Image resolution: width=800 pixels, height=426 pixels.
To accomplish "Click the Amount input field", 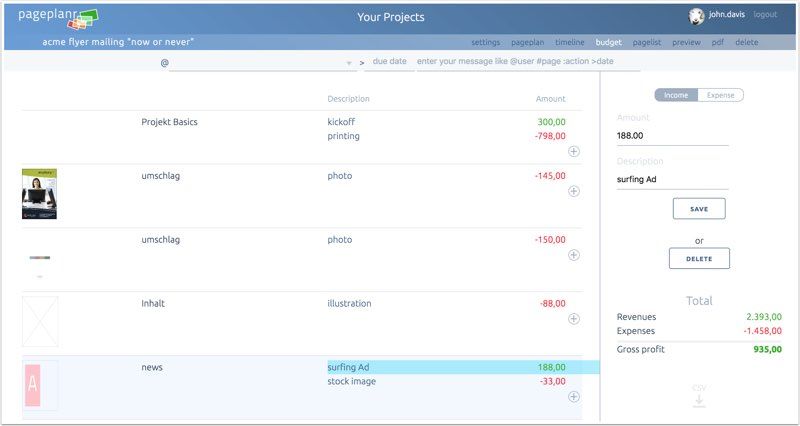I will tap(672, 136).
